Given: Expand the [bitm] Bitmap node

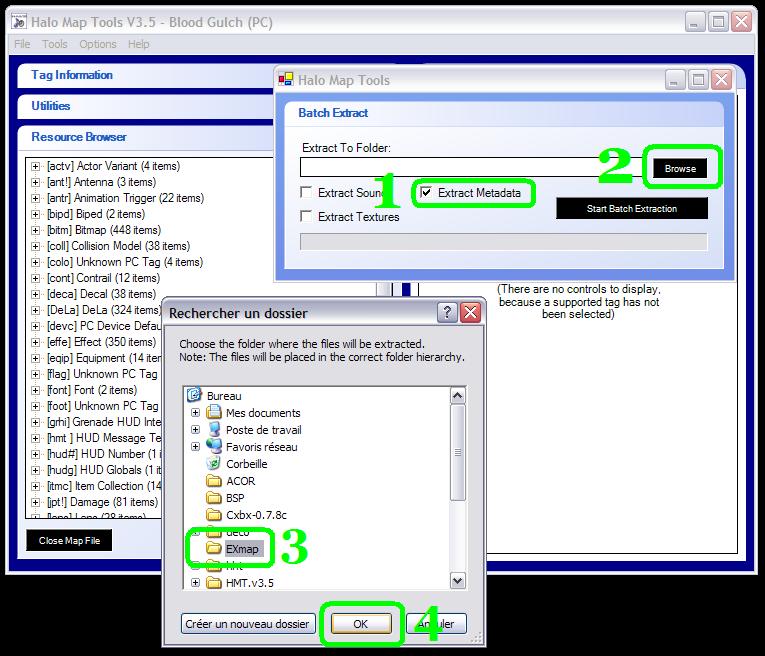Looking at the screenshot, I should click(35, 230).
